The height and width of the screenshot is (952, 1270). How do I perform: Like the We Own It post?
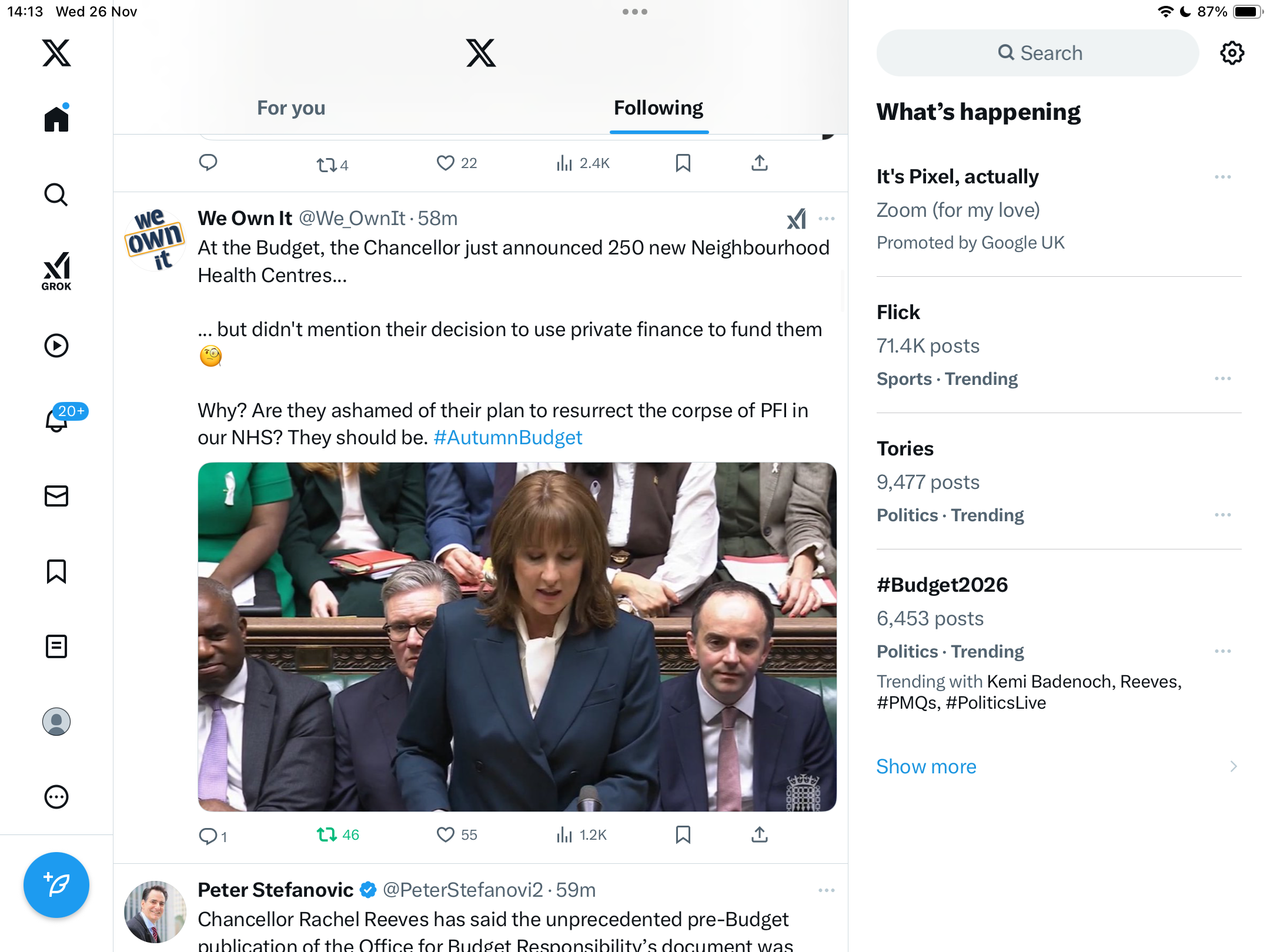pyautogui.click(x=446, y=834)
